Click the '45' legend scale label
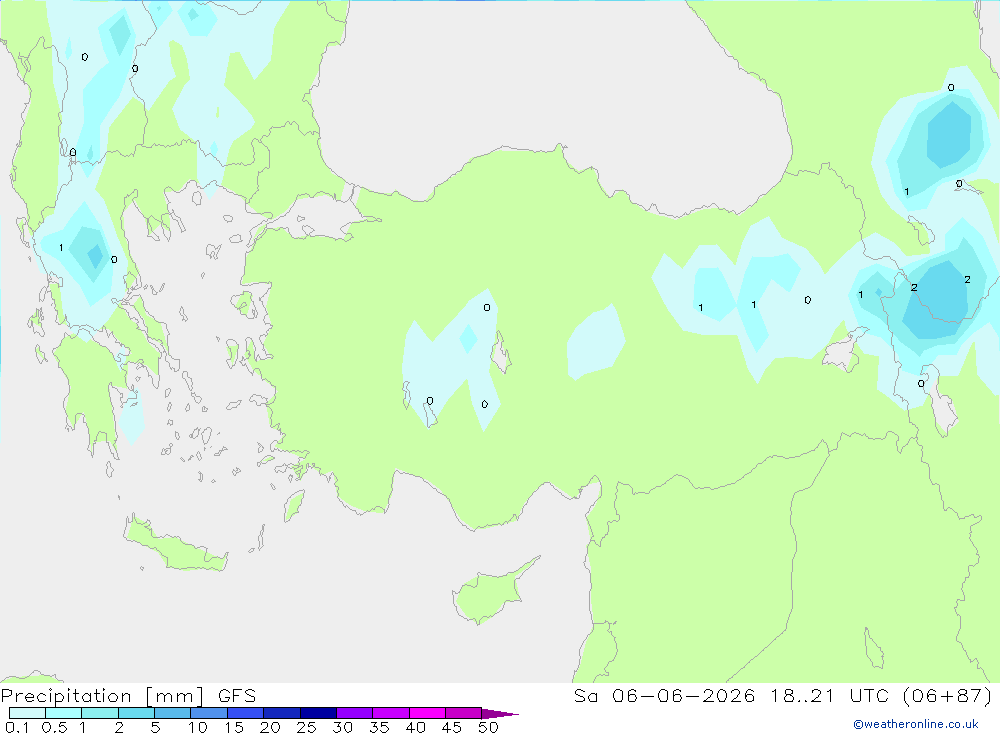This screenshot has width=1000, height=733. [452, 727]
